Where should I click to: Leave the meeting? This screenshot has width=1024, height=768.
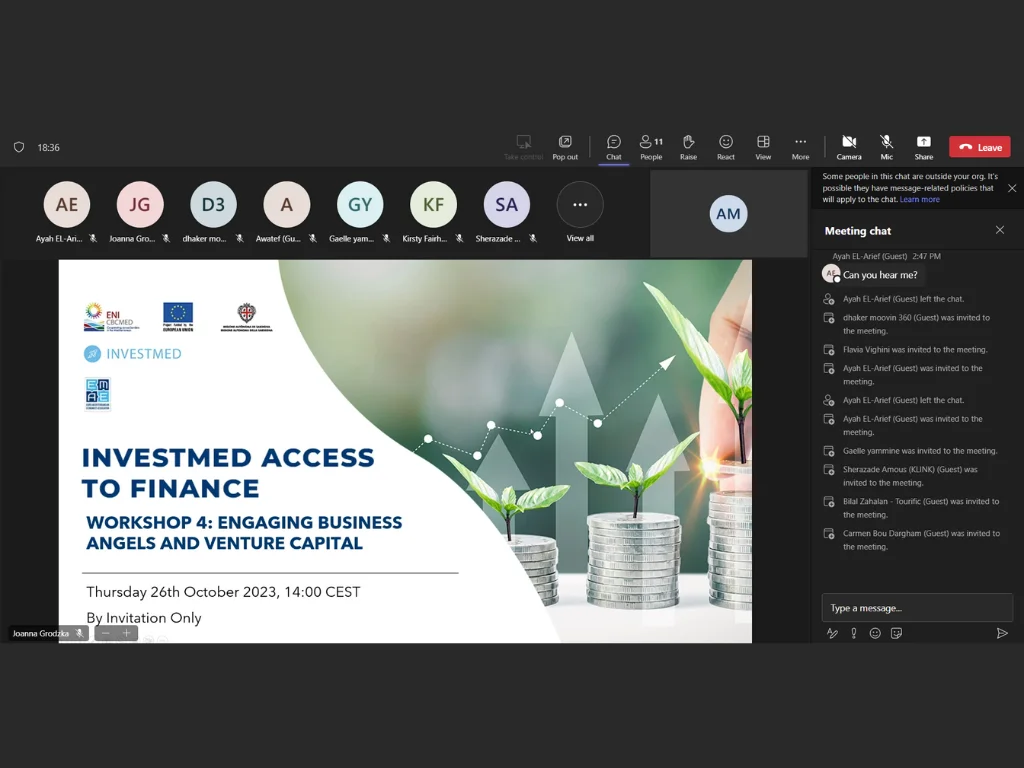click(980, 147)
